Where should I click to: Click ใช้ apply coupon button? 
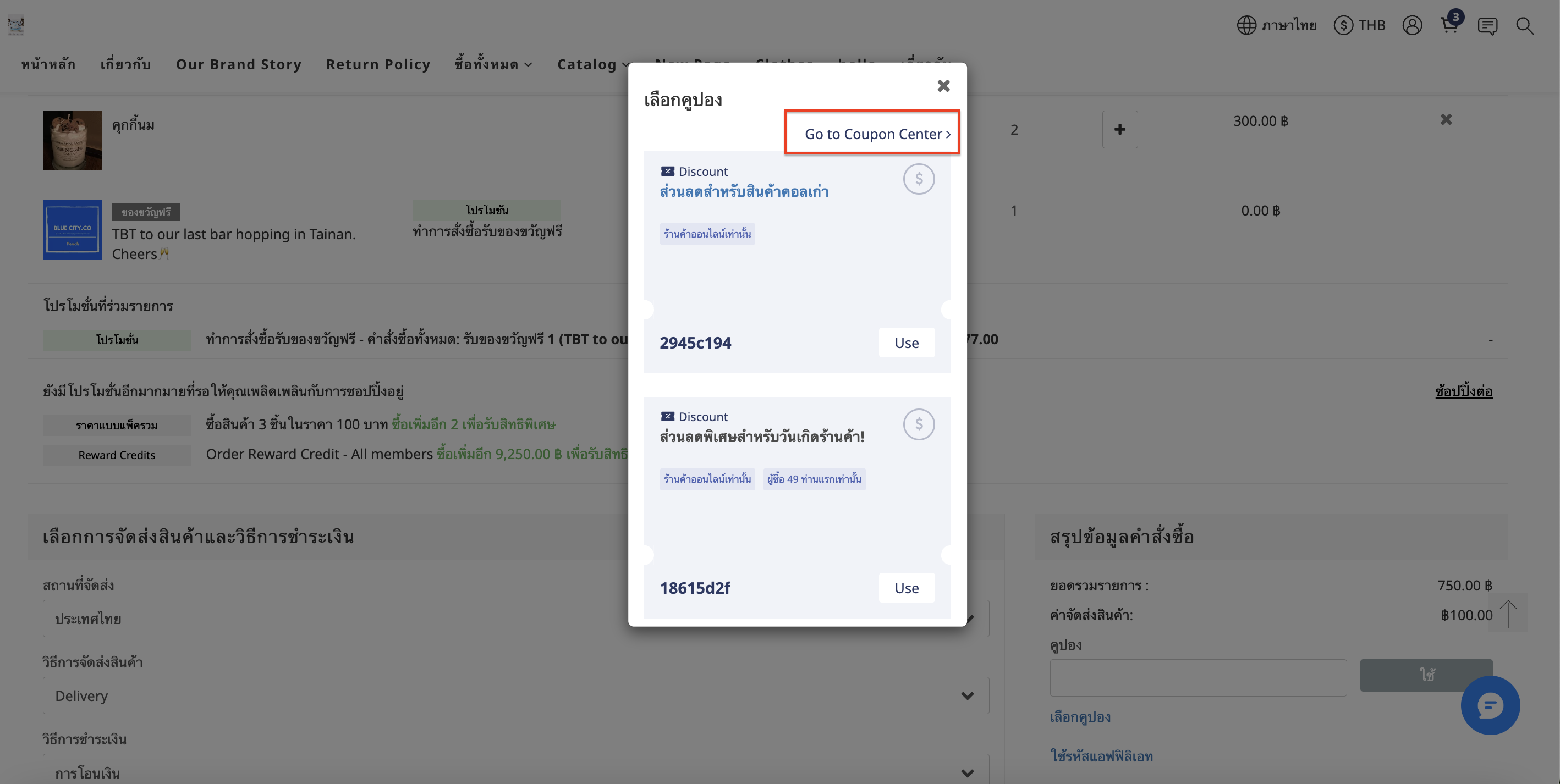1426,675
